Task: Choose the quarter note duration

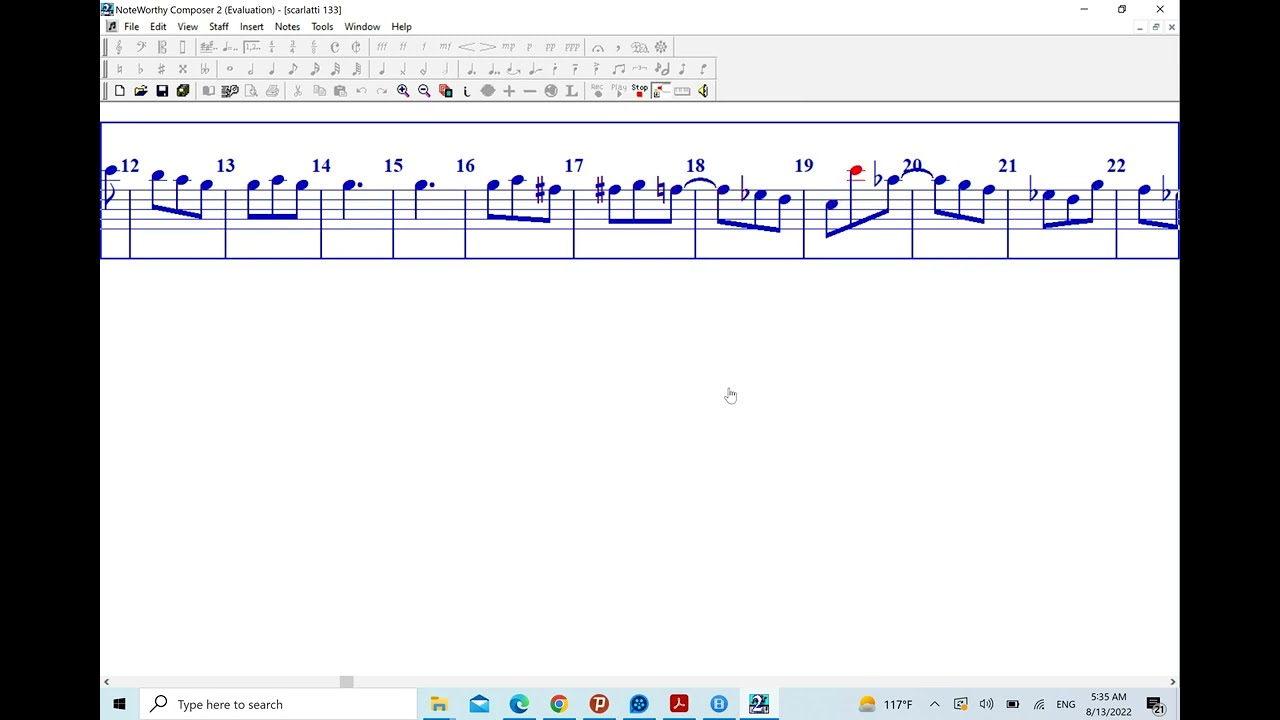Action: 272,69
